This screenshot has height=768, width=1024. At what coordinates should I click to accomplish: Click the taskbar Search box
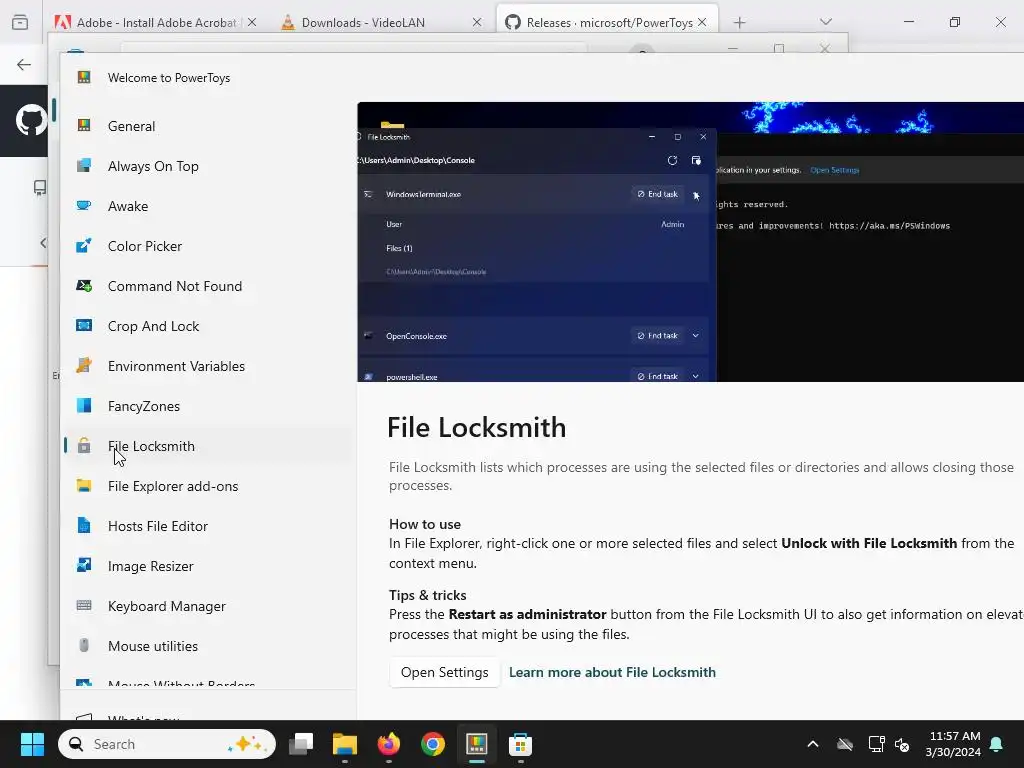tap(167, 744)
